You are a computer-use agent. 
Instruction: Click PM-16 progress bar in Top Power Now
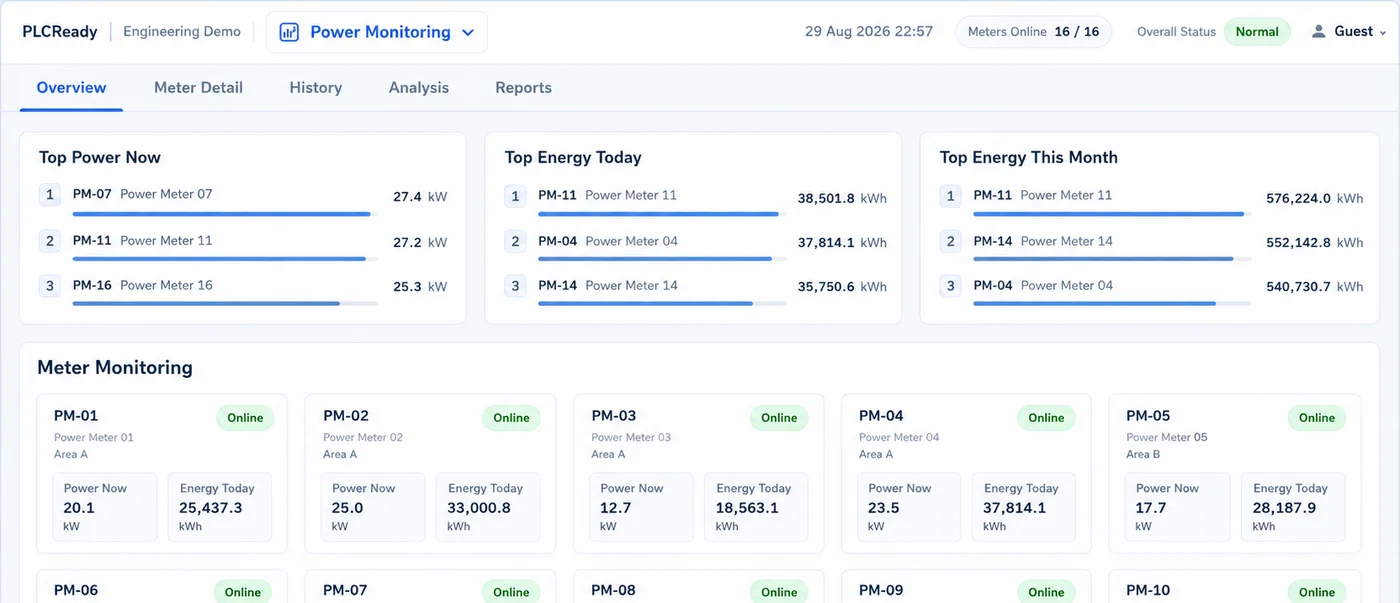tap(225, 303)
